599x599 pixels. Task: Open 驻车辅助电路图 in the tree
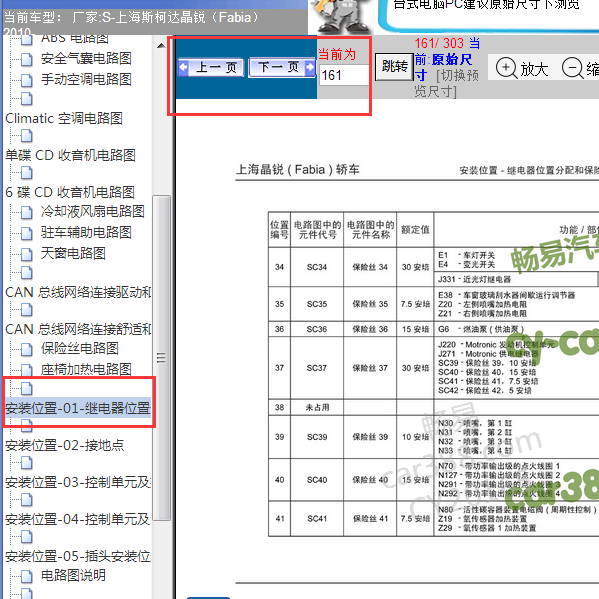[x=86, y=232]
